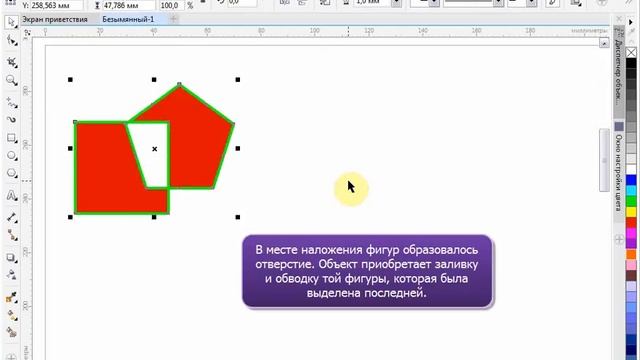The height and width of the screenshot is (360, 640).
Task: Pick the blue palette swatch
Action: tap(631, 180)
